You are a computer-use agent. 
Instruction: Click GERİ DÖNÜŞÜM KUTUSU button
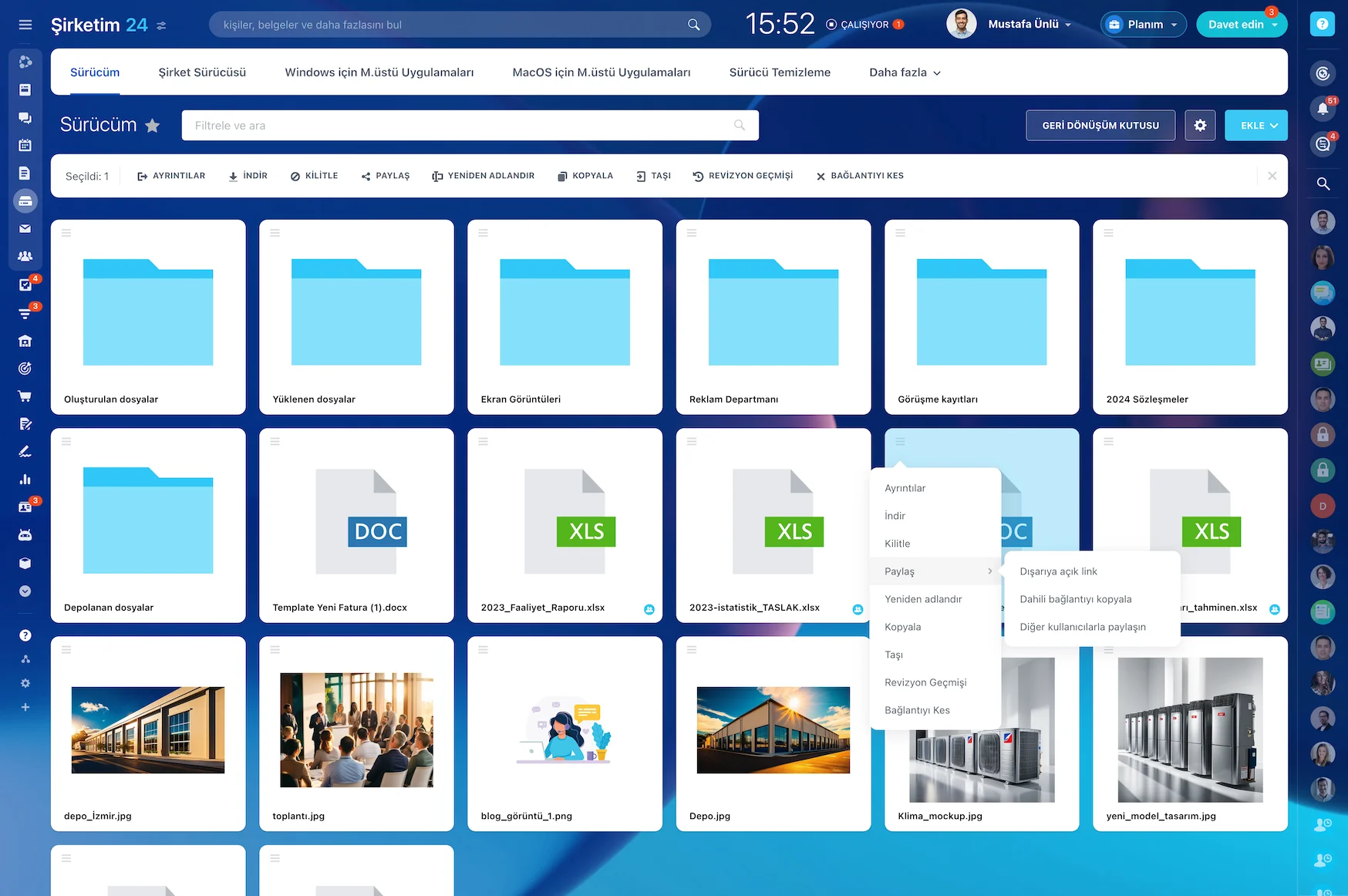pos(1100,125)
